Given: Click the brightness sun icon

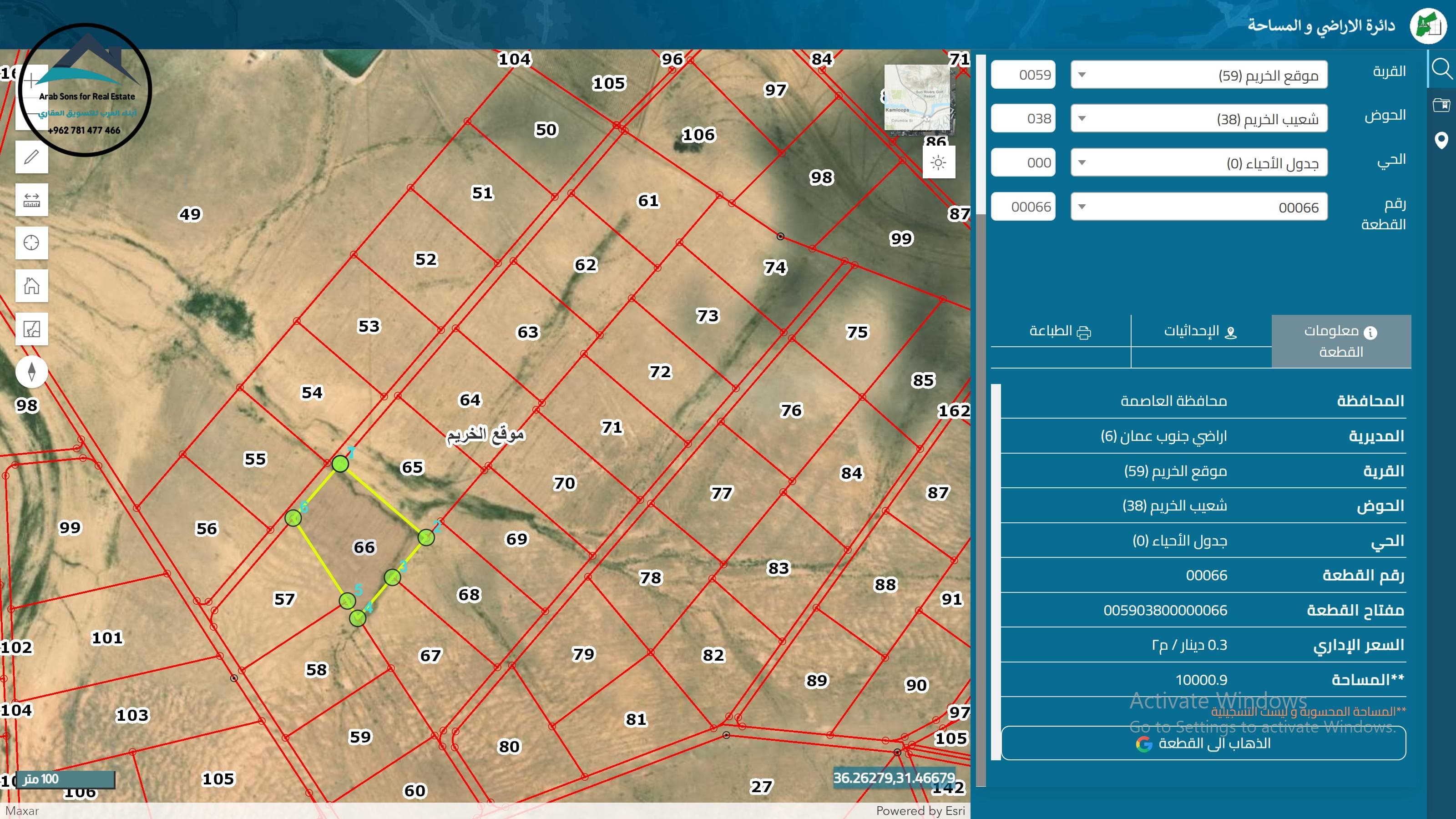Looking at the screenshot, I should coord(938,163).
